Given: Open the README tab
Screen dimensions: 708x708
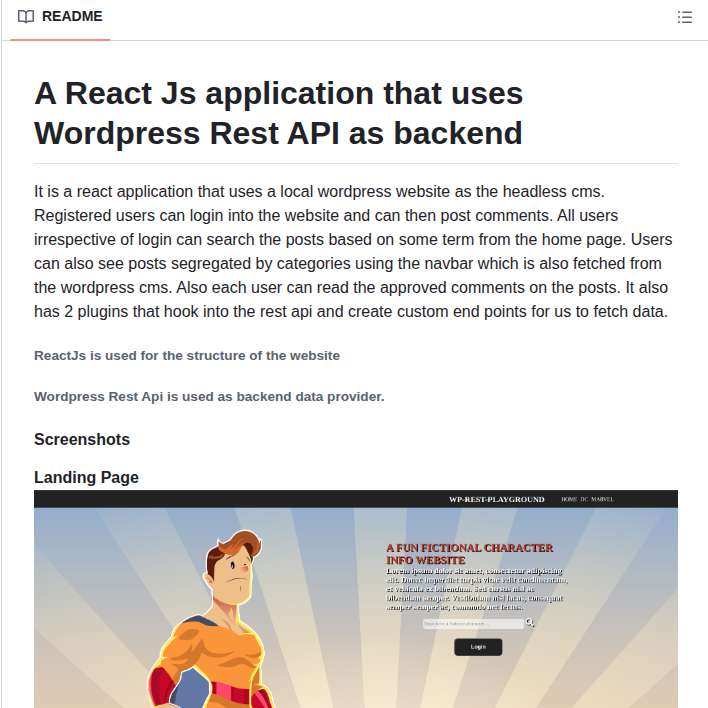Looking at the screenshot, I should [x=60, y=17].
